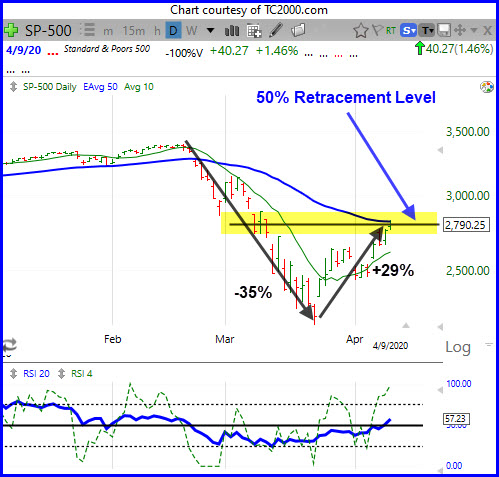Click the 2,790.25 current price box
The width and height of the screenshot is (499, 477).
coord(466,225)
